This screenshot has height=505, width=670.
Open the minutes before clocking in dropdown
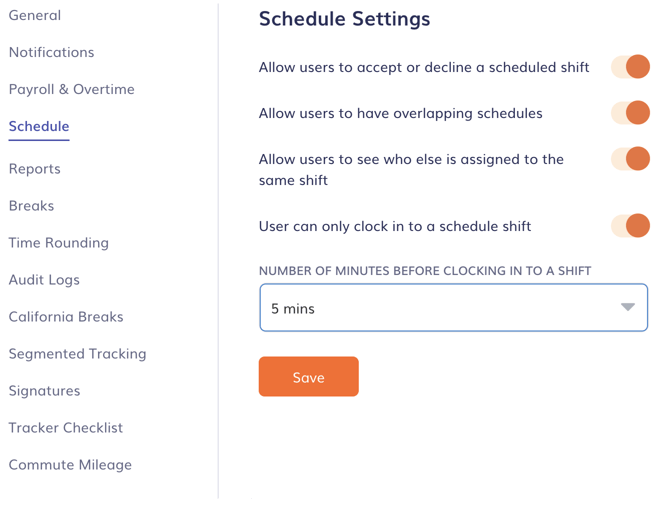[440, 308]
